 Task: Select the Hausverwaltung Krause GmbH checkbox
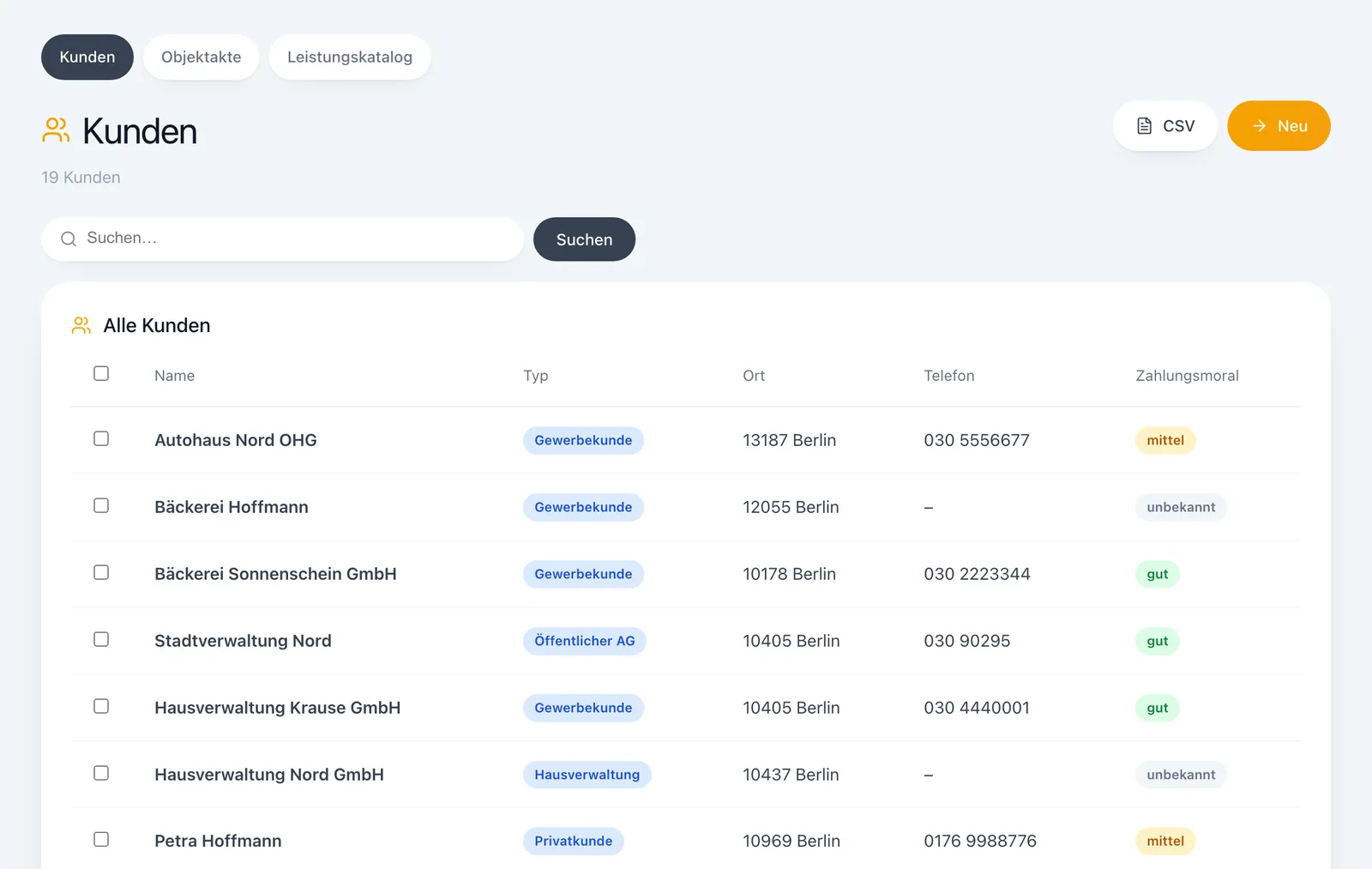(x=101, y=706)
